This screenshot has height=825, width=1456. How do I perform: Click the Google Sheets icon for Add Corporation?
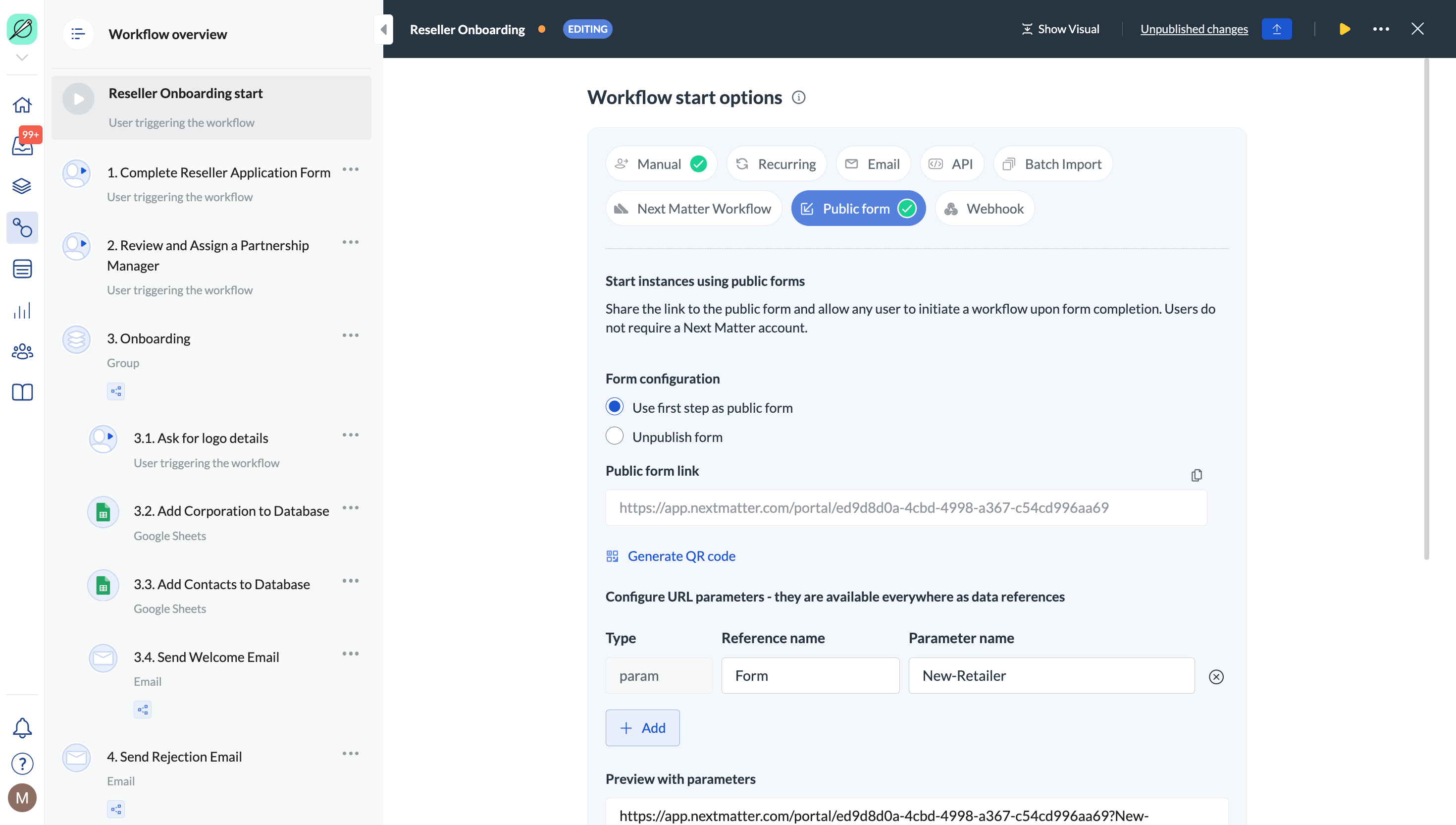coord(103,512)
